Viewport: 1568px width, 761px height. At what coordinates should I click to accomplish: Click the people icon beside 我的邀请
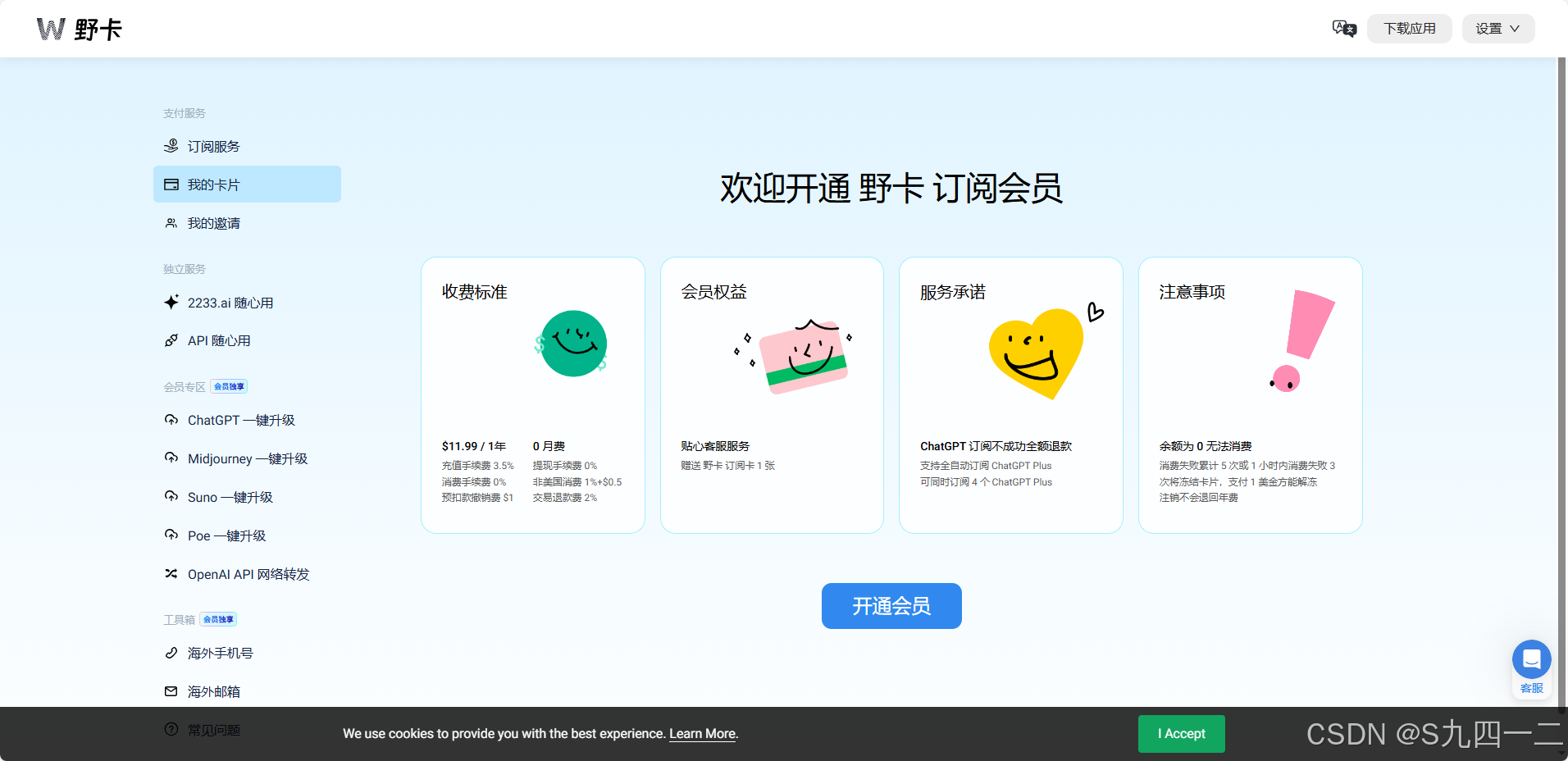pos(171,223)
